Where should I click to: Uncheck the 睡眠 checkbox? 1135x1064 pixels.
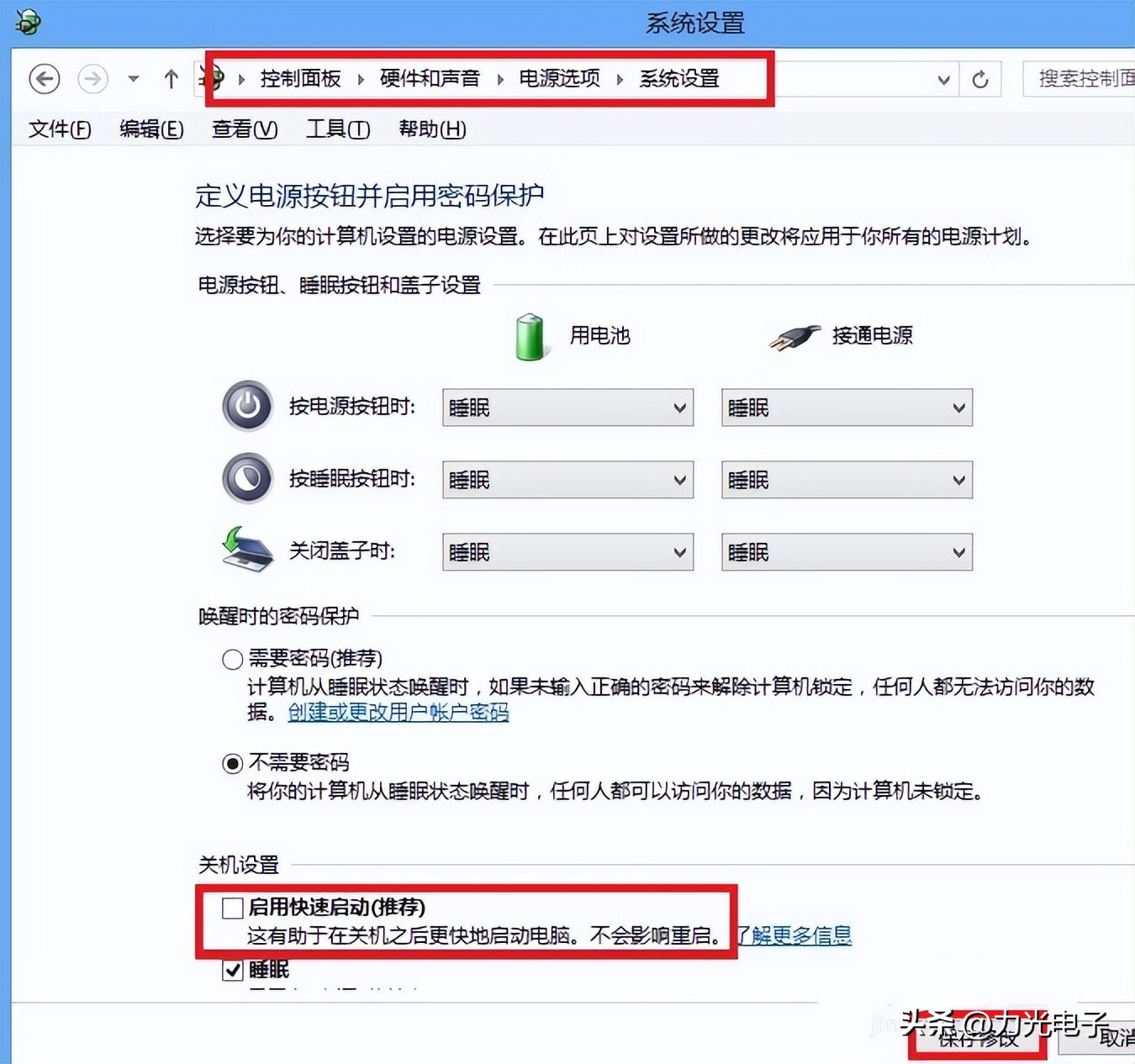(x=232, y=970)
